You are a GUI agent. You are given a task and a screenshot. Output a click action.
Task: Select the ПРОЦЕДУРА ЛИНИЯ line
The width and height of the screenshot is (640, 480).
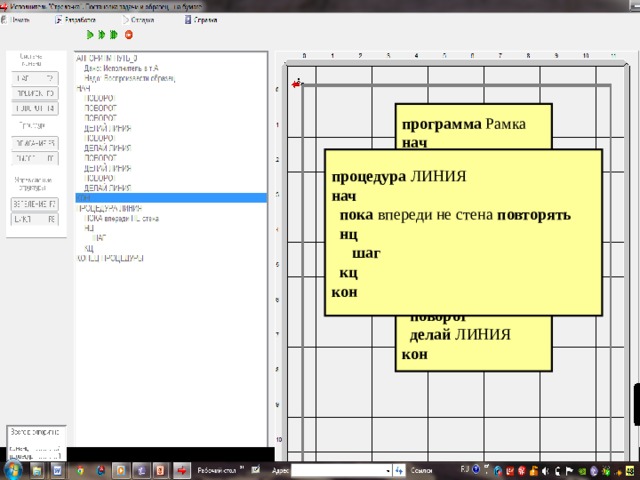109,208
